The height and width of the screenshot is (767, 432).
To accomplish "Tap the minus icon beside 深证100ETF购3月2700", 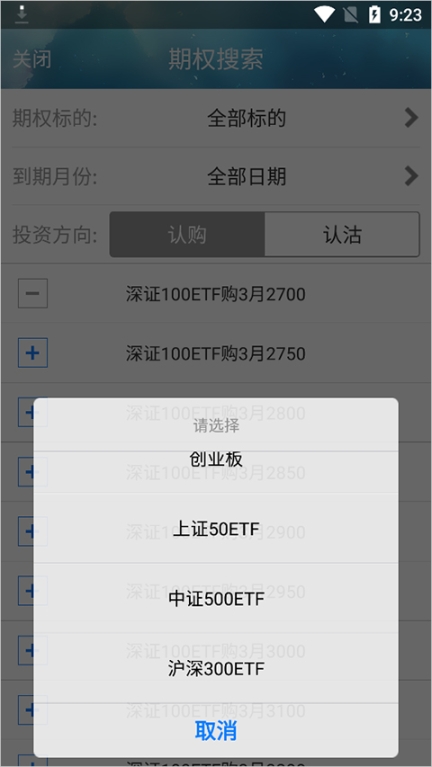I will tap(33, 293).
